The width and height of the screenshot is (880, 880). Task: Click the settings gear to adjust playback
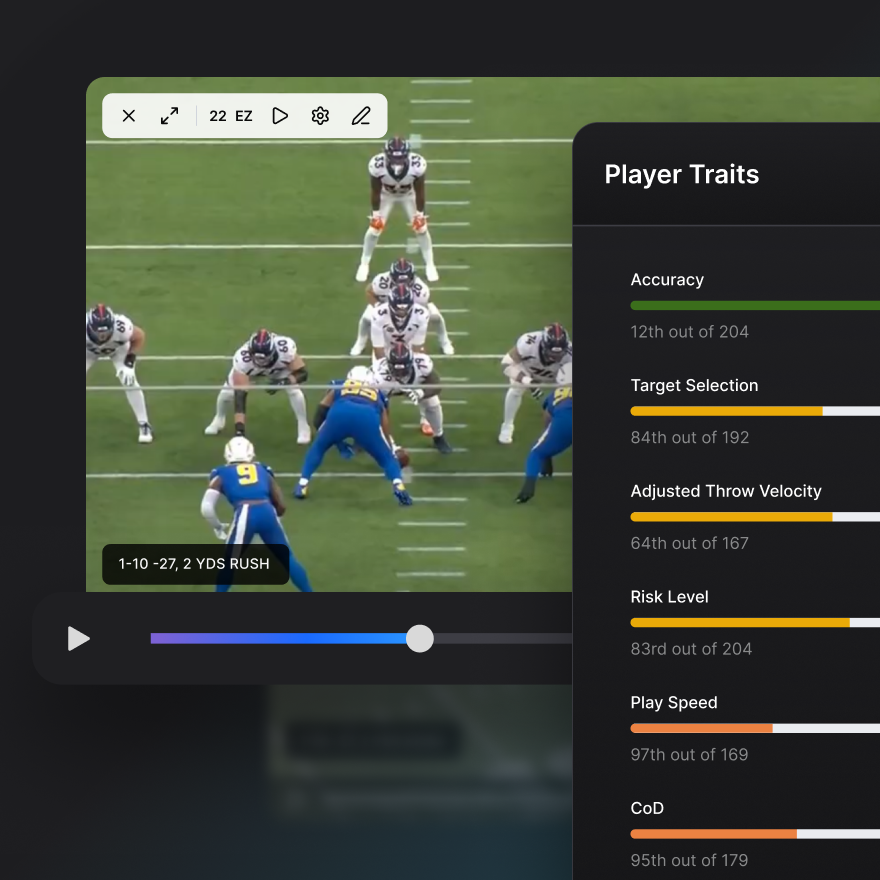pos(320,116)
